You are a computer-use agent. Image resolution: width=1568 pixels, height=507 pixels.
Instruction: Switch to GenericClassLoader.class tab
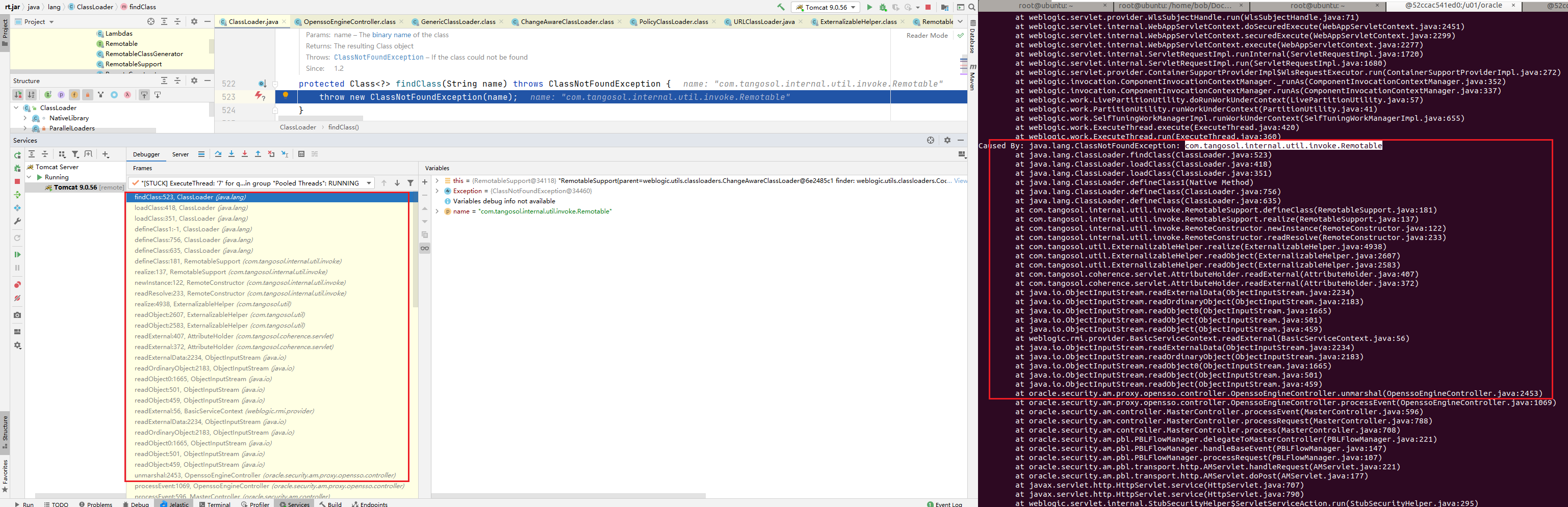[x=458, y=21]
